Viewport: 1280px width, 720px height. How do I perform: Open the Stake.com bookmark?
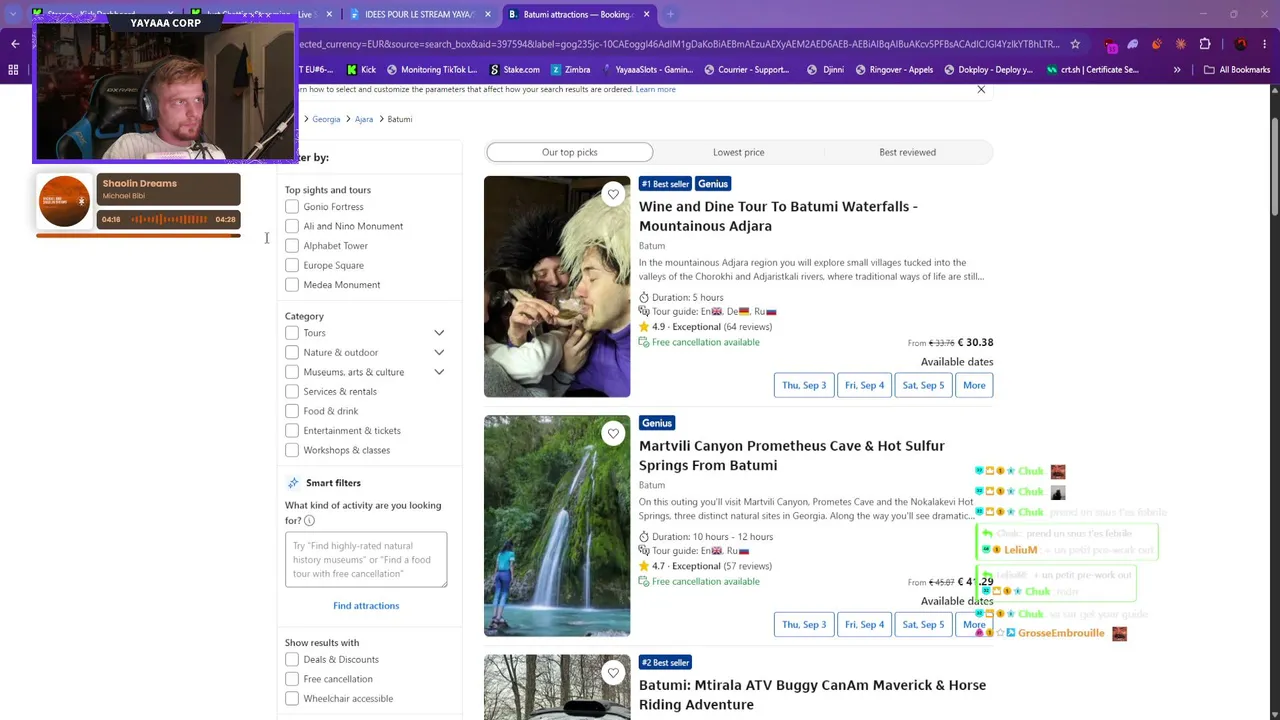514,70
